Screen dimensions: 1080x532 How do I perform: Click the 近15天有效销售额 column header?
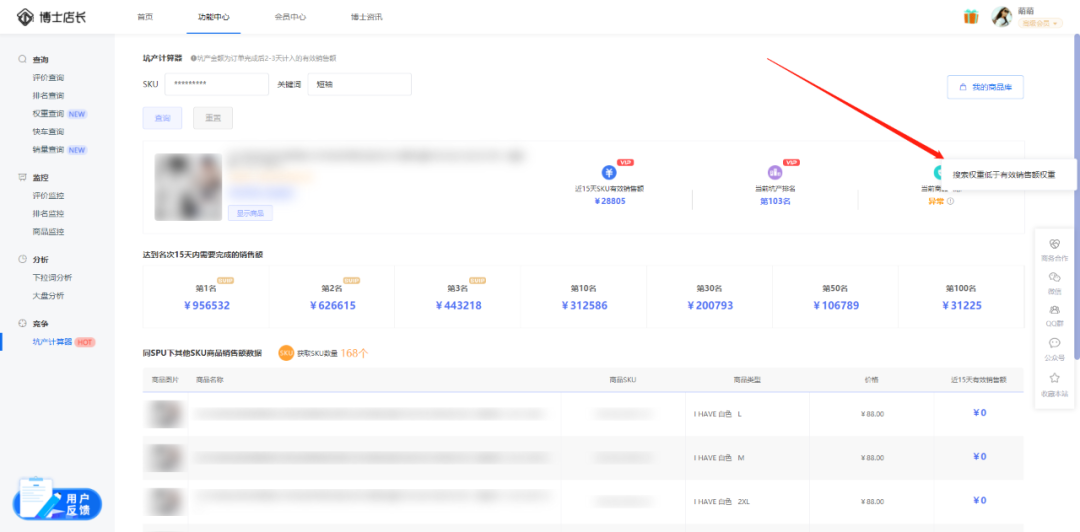point(979,380)
